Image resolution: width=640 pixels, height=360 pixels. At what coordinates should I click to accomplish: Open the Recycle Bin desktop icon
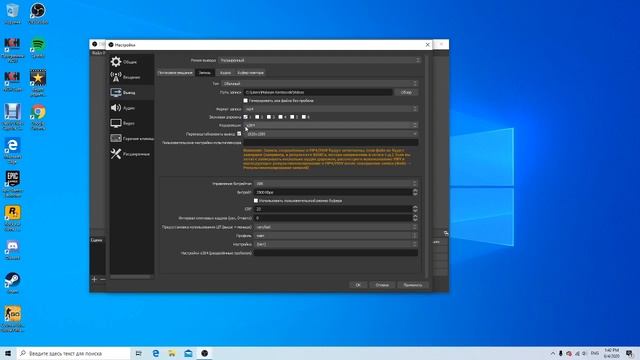click(13, 13)
